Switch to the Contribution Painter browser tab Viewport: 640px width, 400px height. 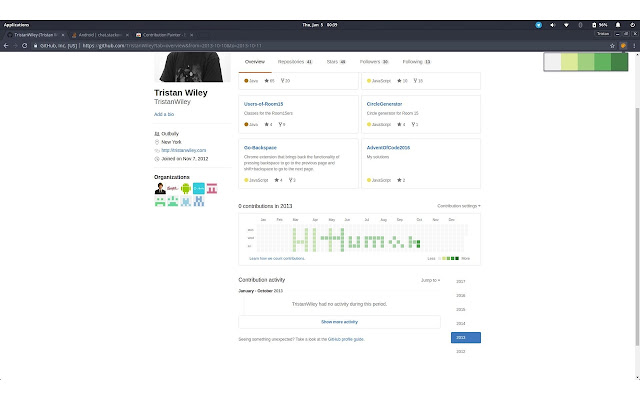[x=164, y=35]
